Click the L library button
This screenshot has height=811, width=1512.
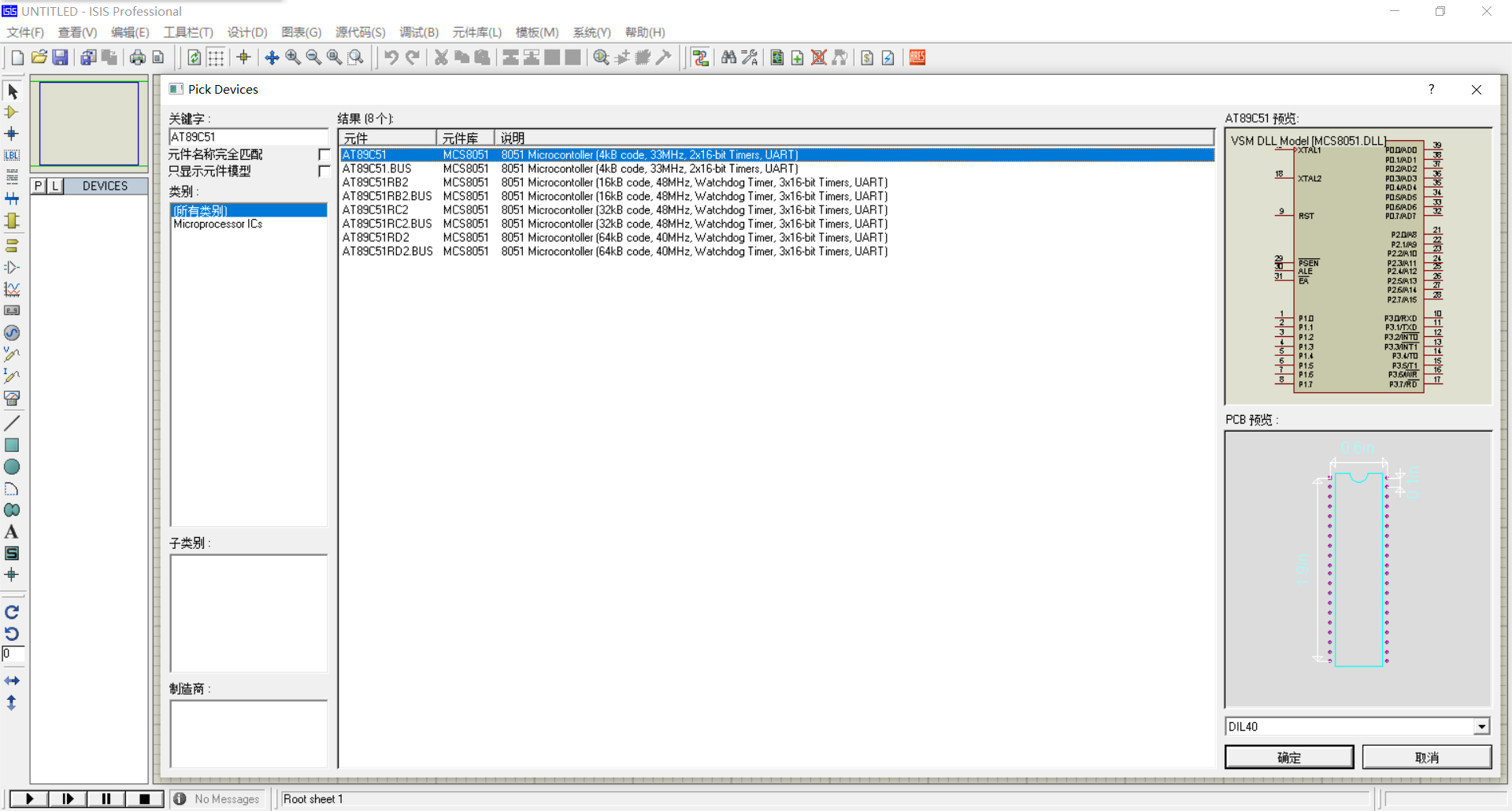coord(55,186)
